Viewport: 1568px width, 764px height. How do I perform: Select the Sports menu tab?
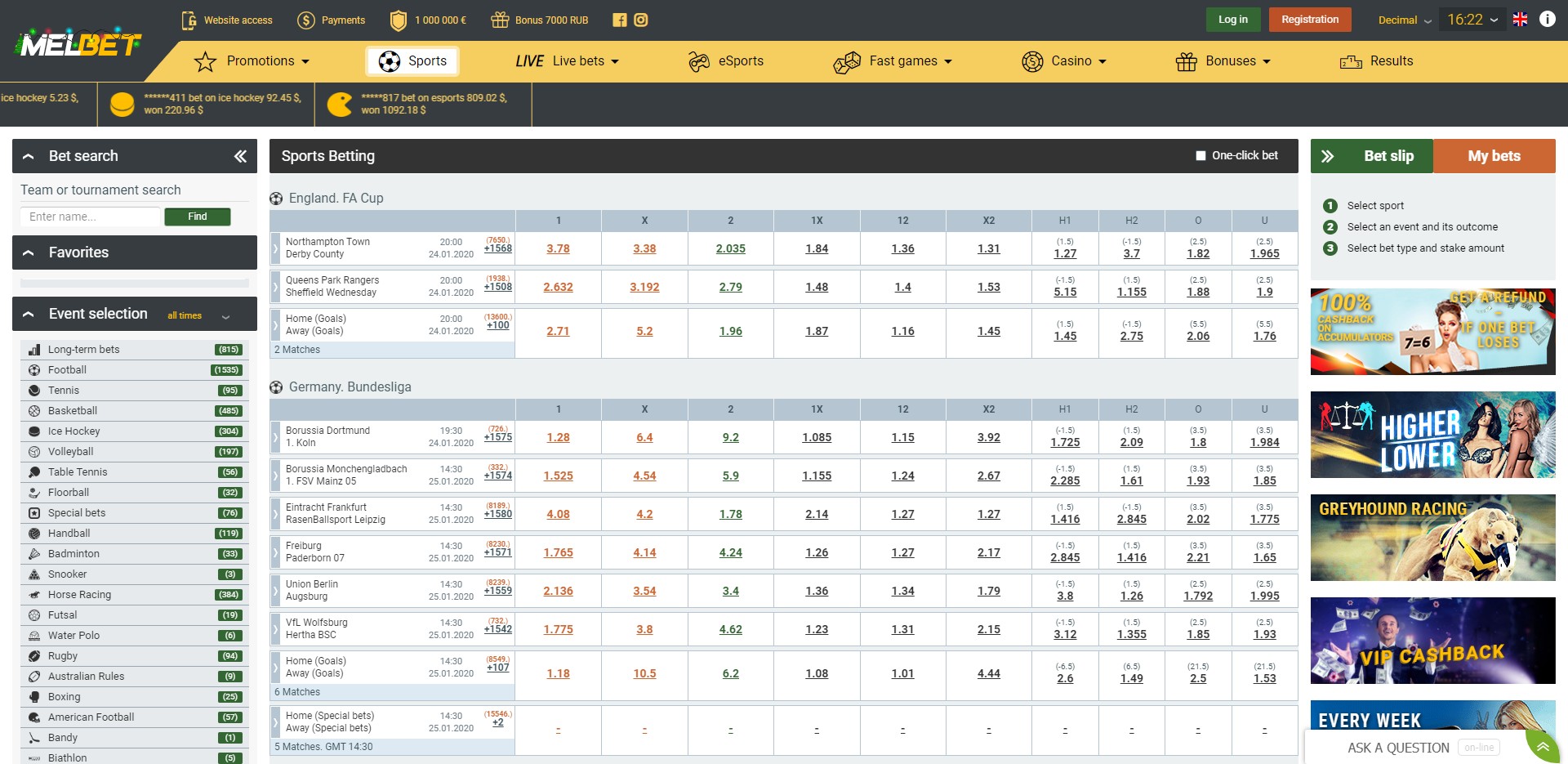tap(412, 61)
